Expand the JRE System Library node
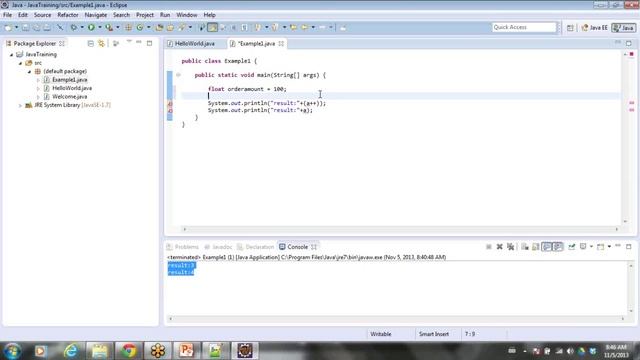Screen dimensions: 640x360 coord(20,105)
